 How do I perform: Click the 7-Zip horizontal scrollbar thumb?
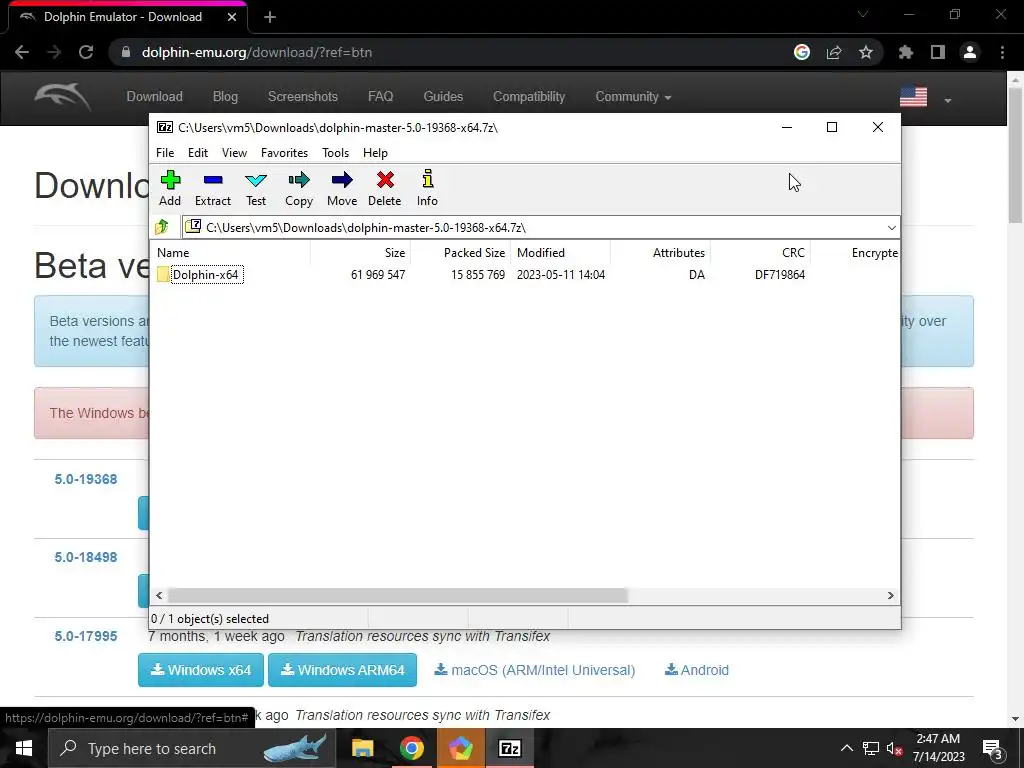coord(398,596)
